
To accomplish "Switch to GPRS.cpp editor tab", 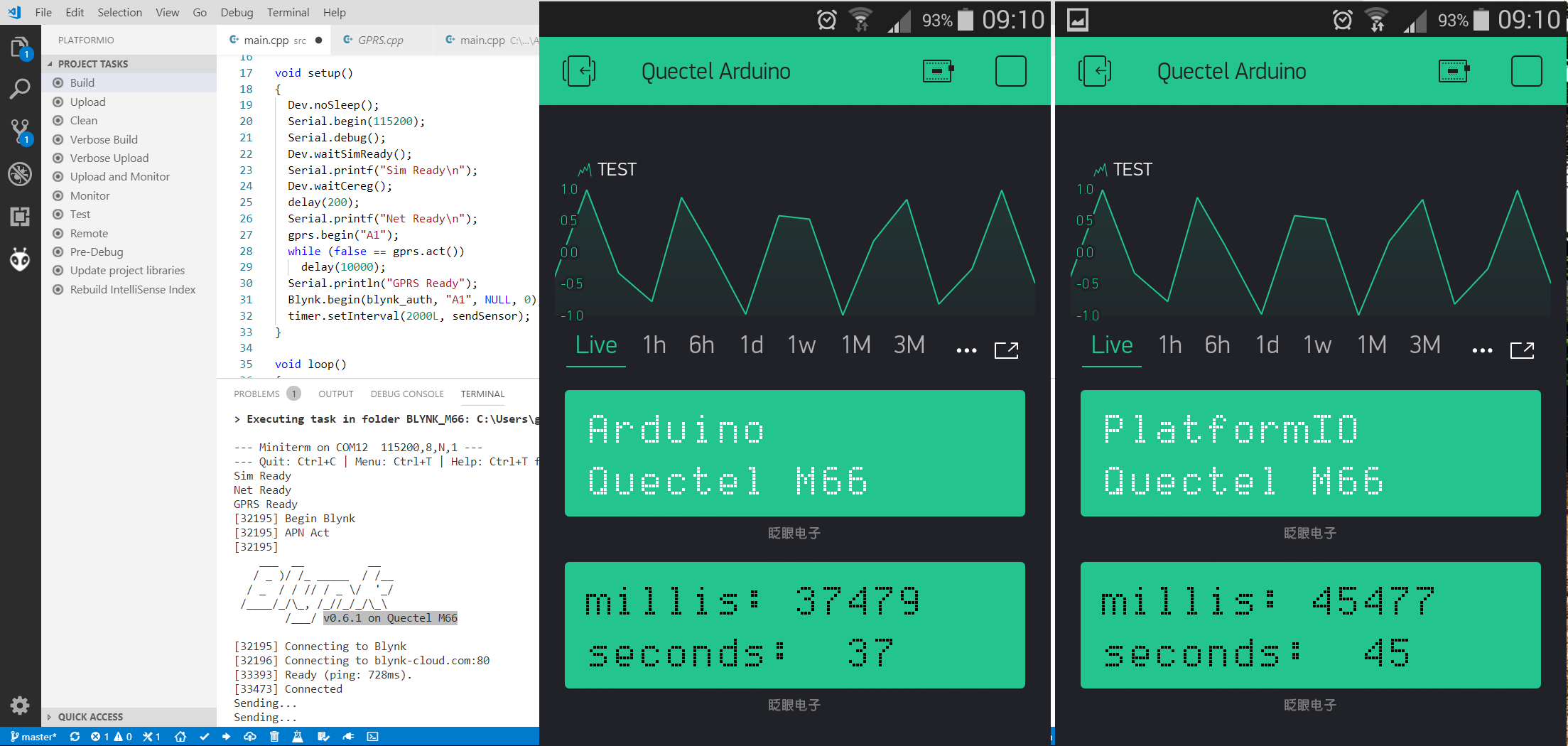I will [380, 40].
